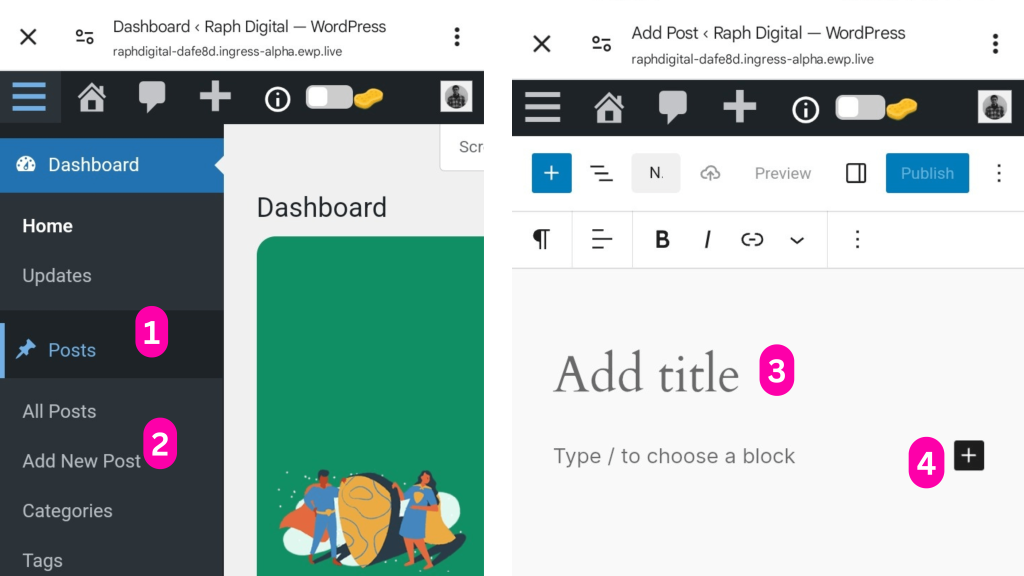Open Document Overview list view
Screen dimensions: 1024x576
coord(601,173)
